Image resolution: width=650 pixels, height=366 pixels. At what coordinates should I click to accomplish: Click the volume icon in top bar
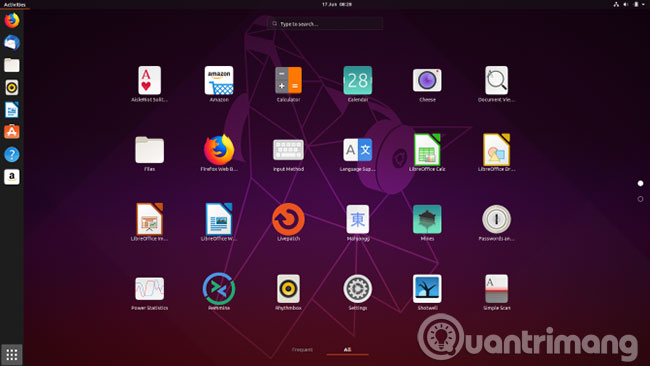pyautogui.click(x=626, y=5)
